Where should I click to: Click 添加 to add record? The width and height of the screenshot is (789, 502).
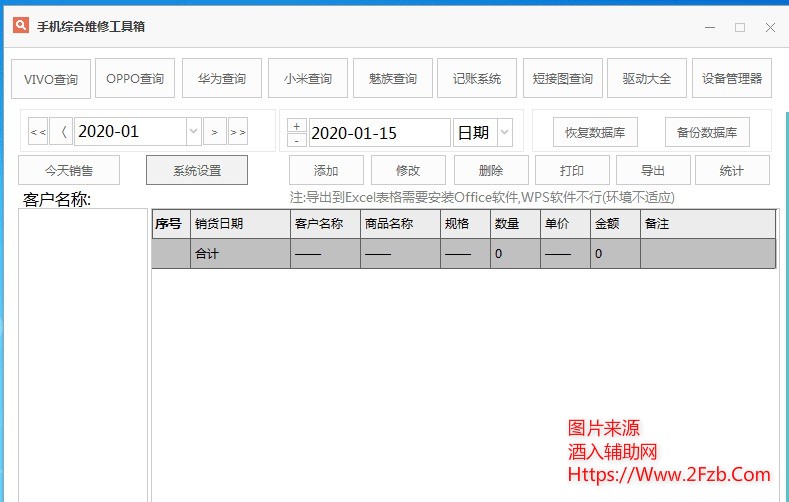tap(326, 170)
